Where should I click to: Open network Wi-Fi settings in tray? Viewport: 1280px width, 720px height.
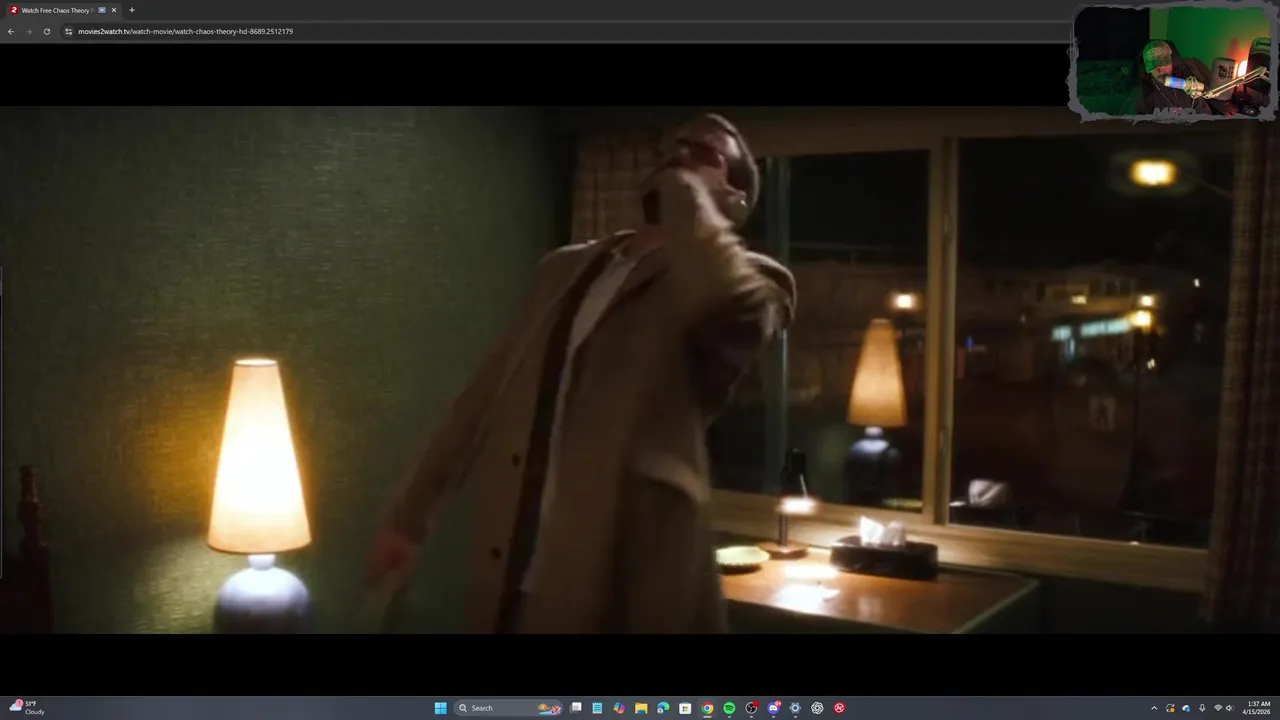pyautogui.click(x=1218, y=708)
